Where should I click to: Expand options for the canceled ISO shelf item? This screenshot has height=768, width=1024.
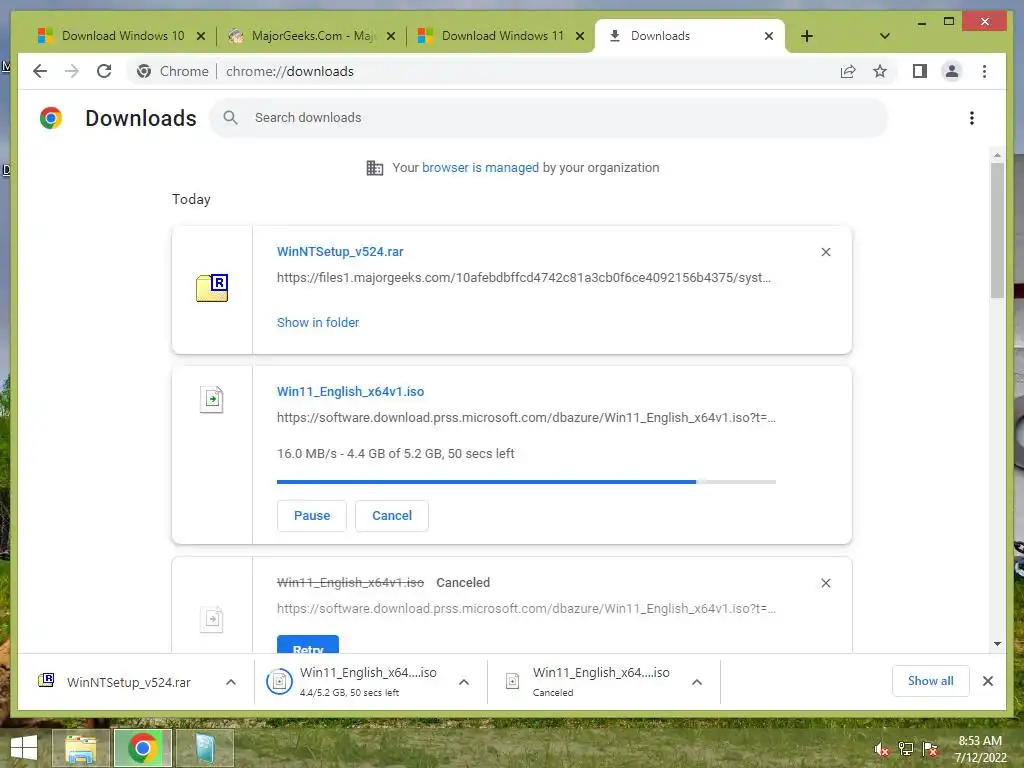click(697, 682)
